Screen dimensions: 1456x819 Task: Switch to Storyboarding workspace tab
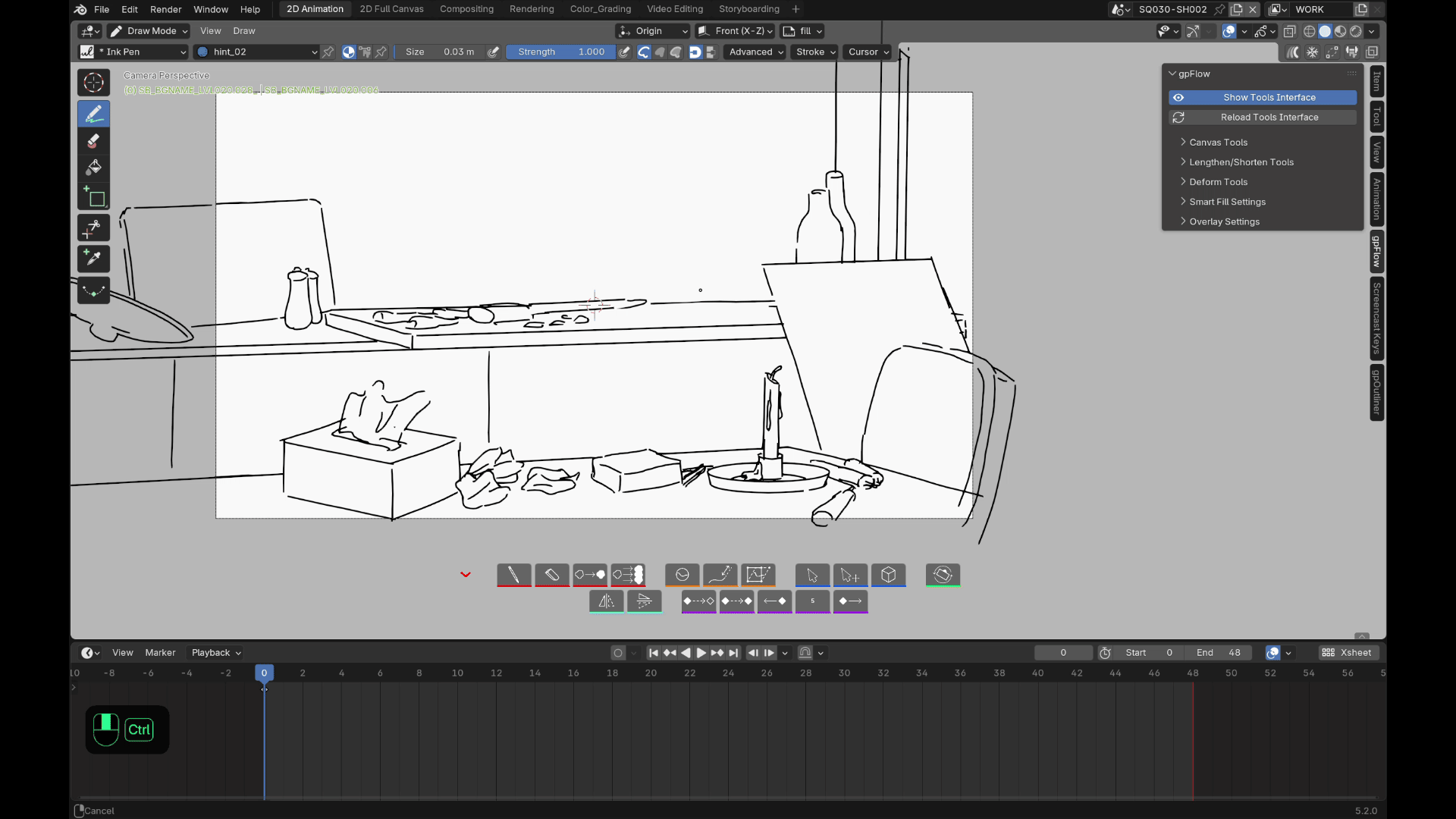[x=748, y=9]
